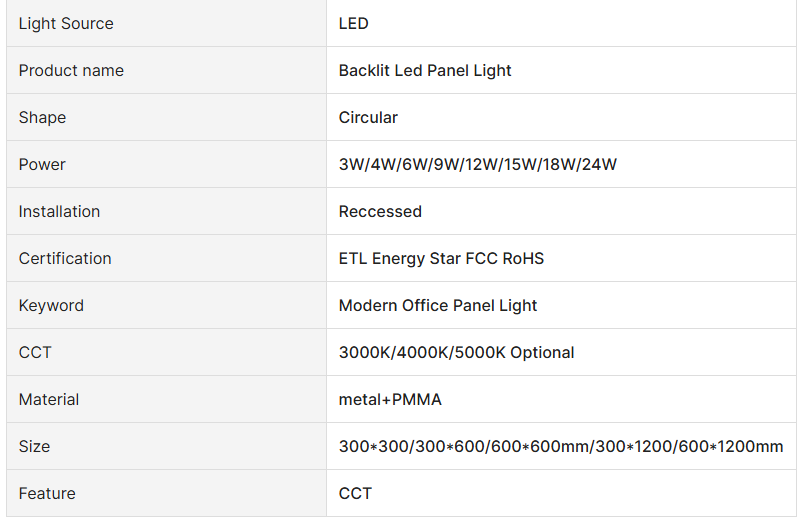Image resolution: width=805 pixels, height=524 pixels.
Task: Select "Modern Office Panel Light" value
Action: 438,305
